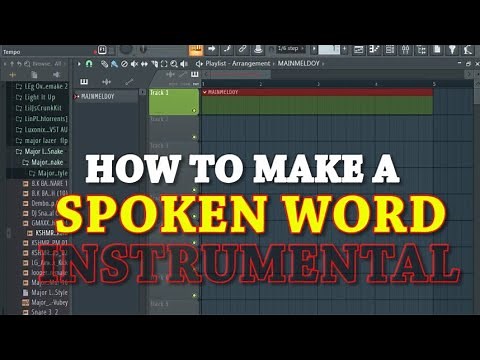Image resolution: width=480 pixels, height=360 pixels.
Task: Choose the Select tool dashed-square icon
Action: coord(164,64)
